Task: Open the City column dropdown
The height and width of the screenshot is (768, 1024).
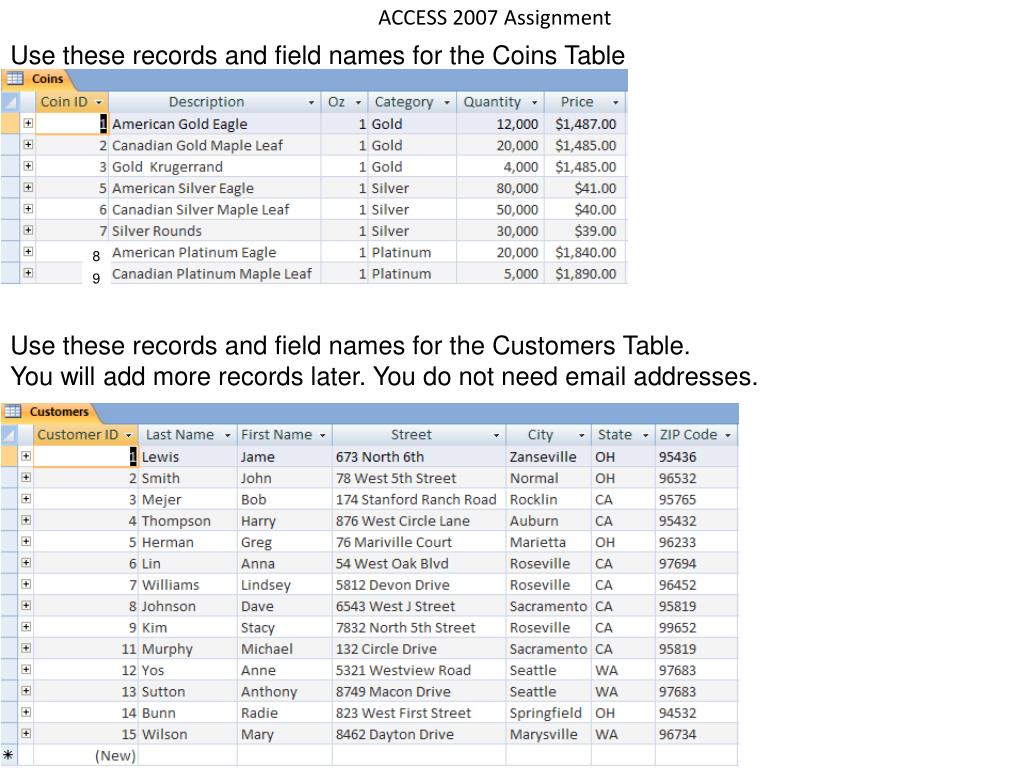Action: coord(581,436)
